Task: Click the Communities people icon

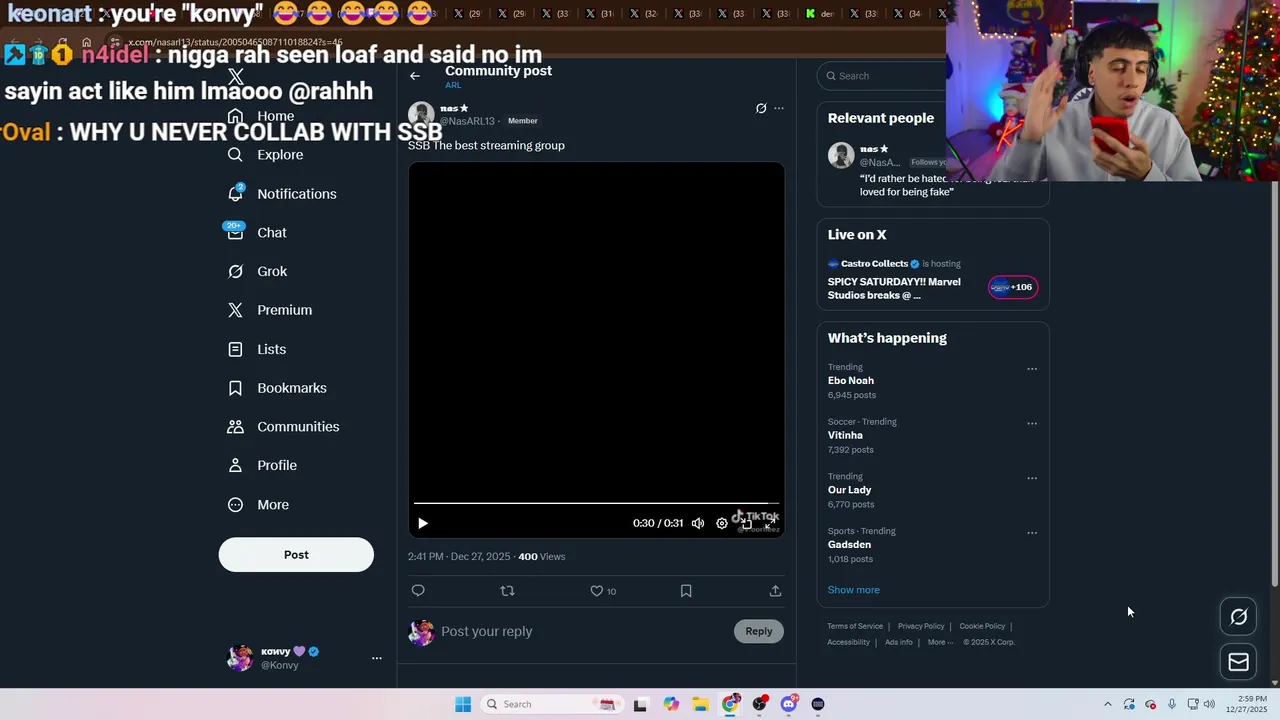Action: (235, 427)
